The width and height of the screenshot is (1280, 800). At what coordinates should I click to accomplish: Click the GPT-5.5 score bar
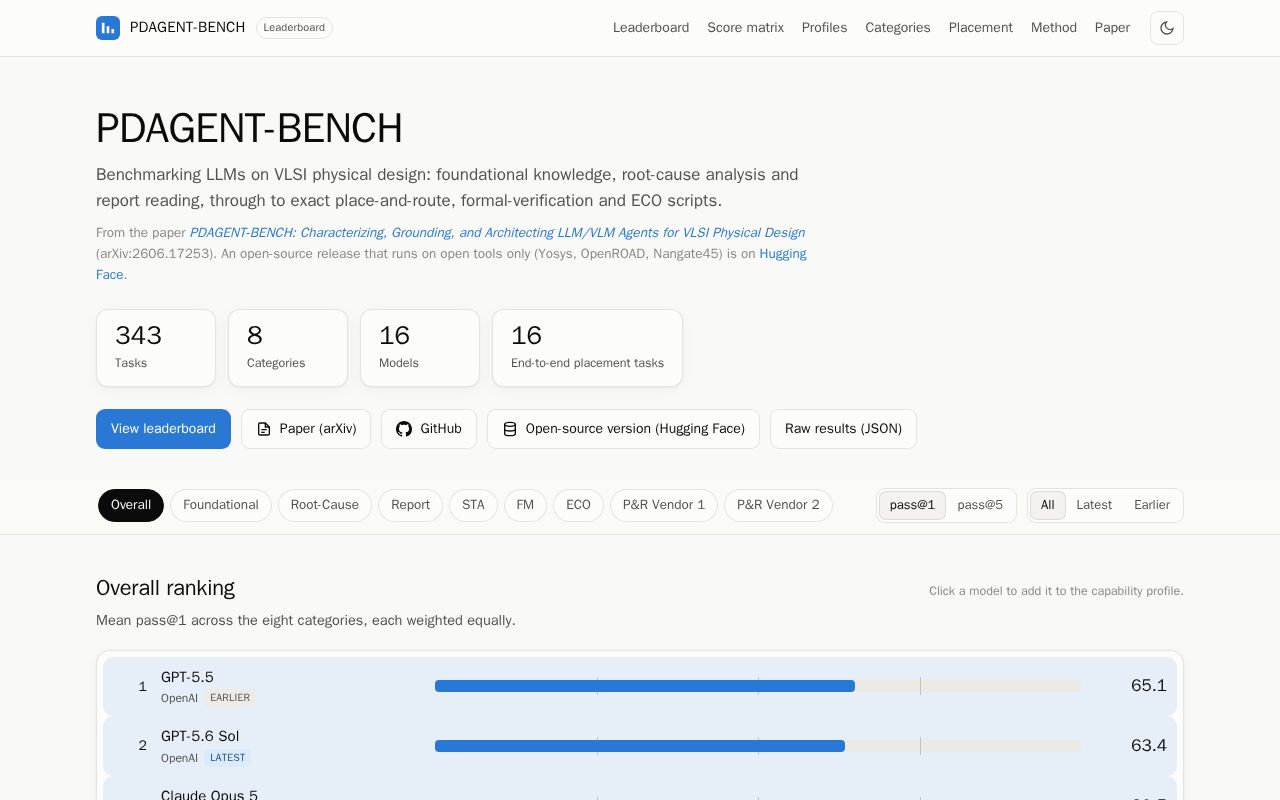(x=757, y=686)
